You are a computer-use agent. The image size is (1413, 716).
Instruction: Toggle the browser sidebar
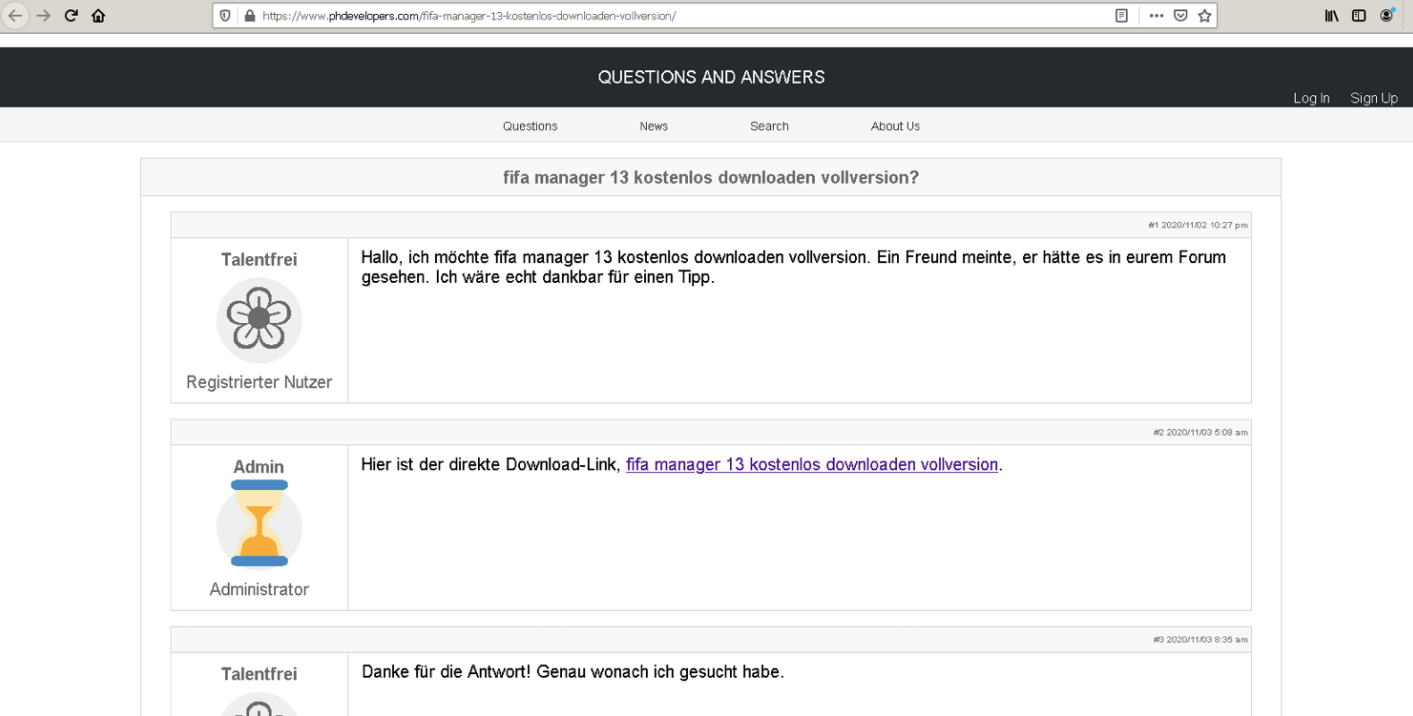click(x=1359, y=16)
